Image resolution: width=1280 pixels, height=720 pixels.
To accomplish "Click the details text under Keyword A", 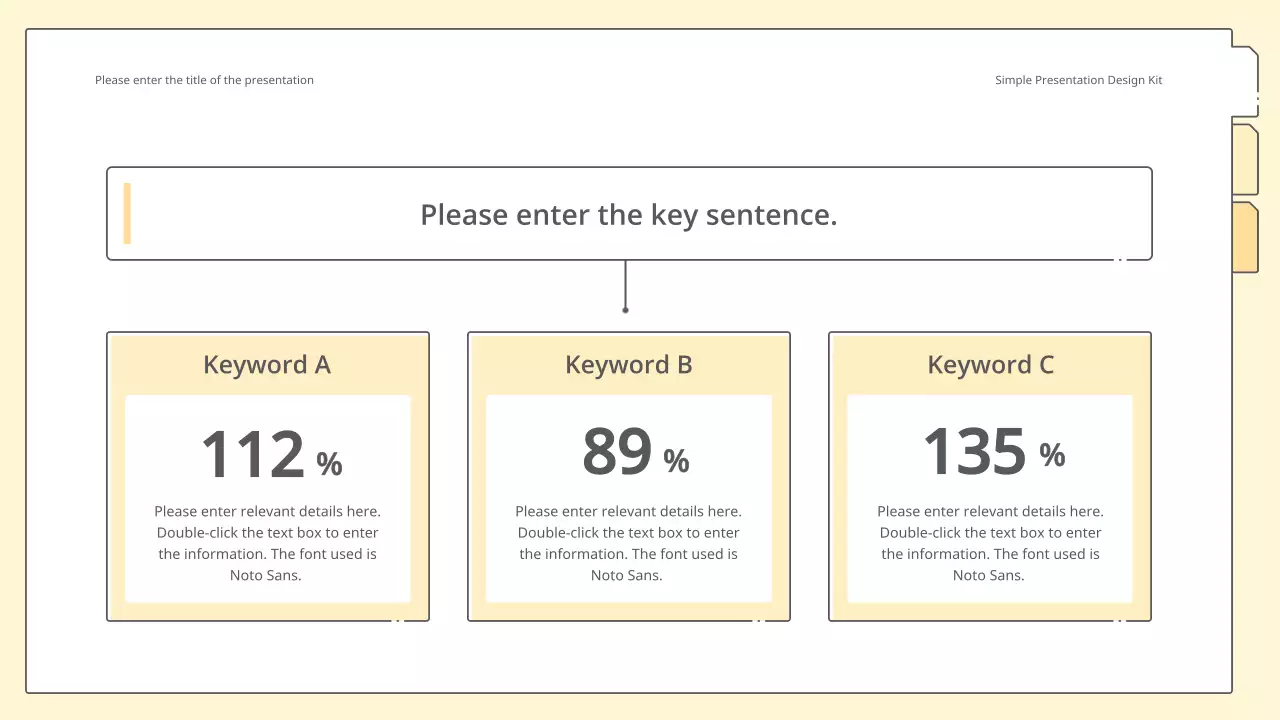I will (267, 543).
